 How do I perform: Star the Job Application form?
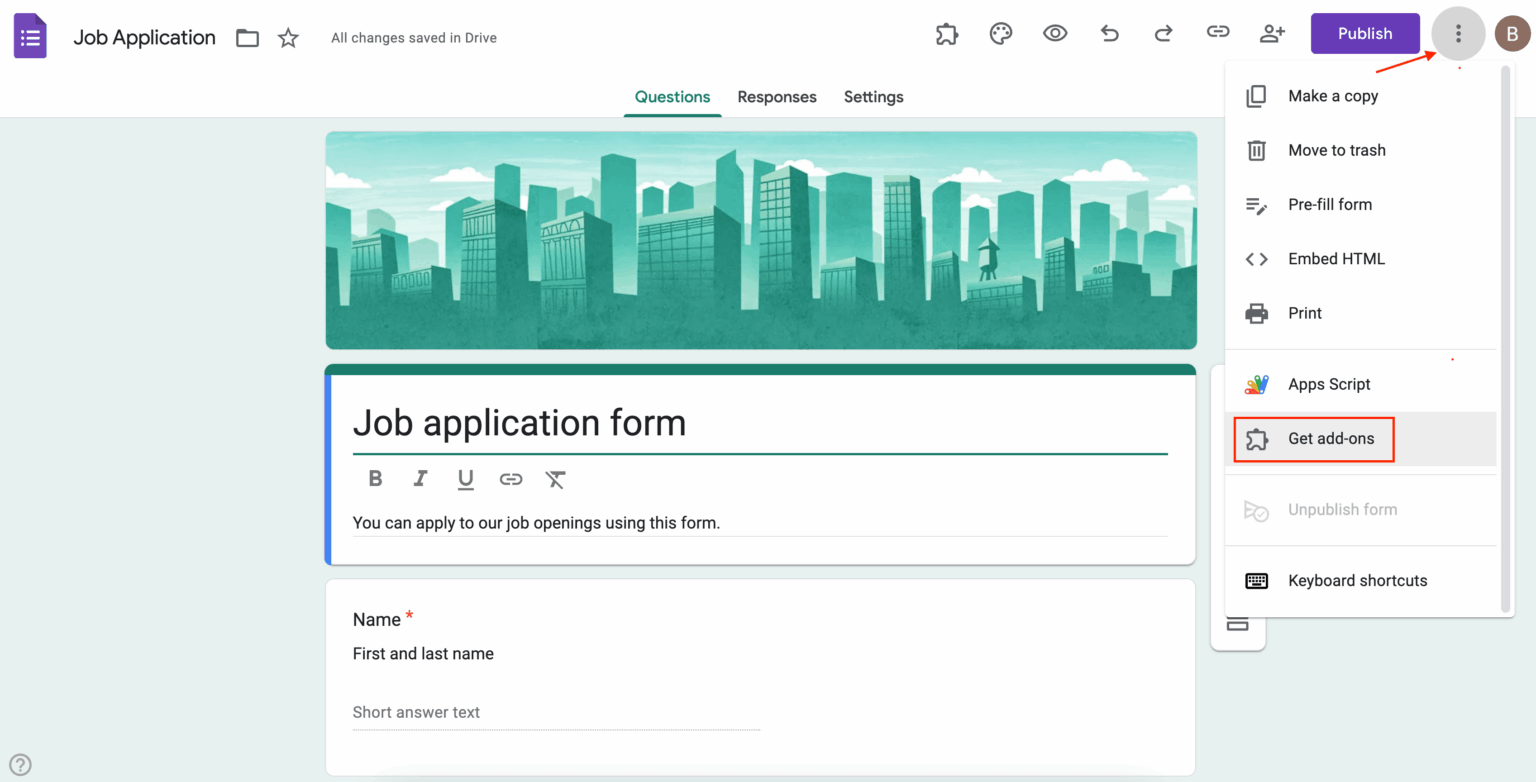[288, 37]
